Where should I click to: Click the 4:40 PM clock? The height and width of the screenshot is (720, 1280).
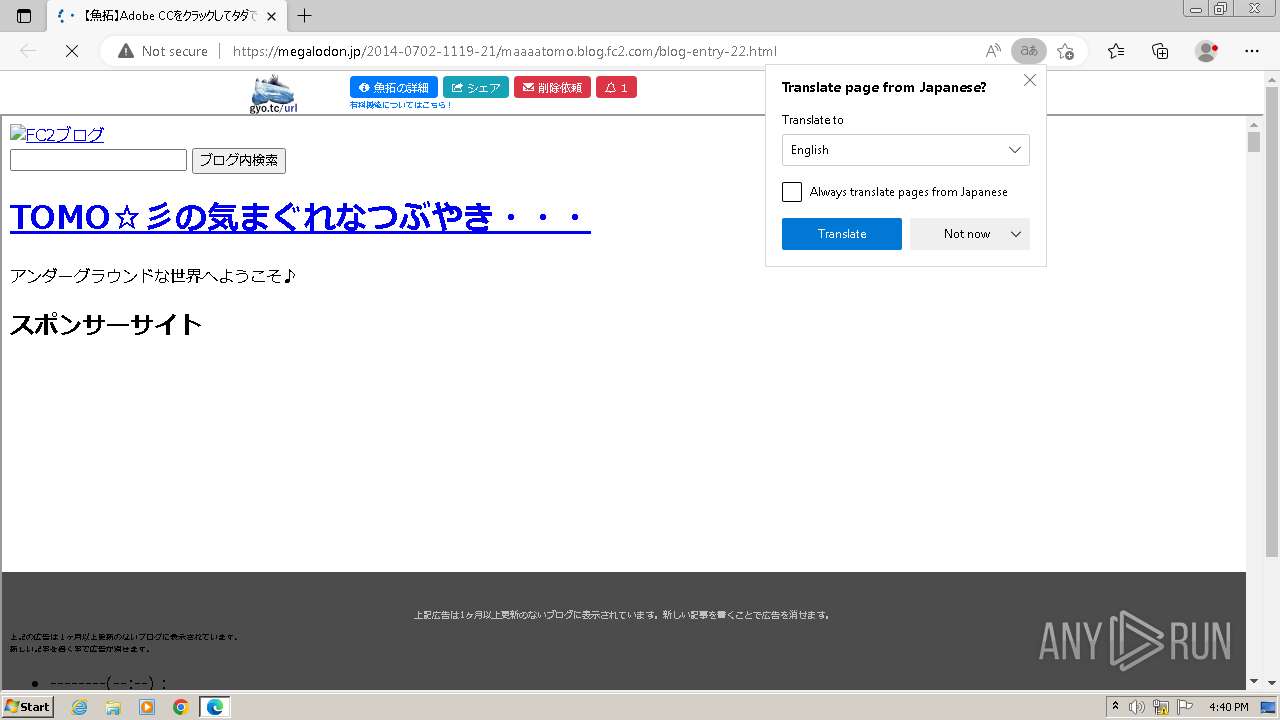tap(1228, 707)
